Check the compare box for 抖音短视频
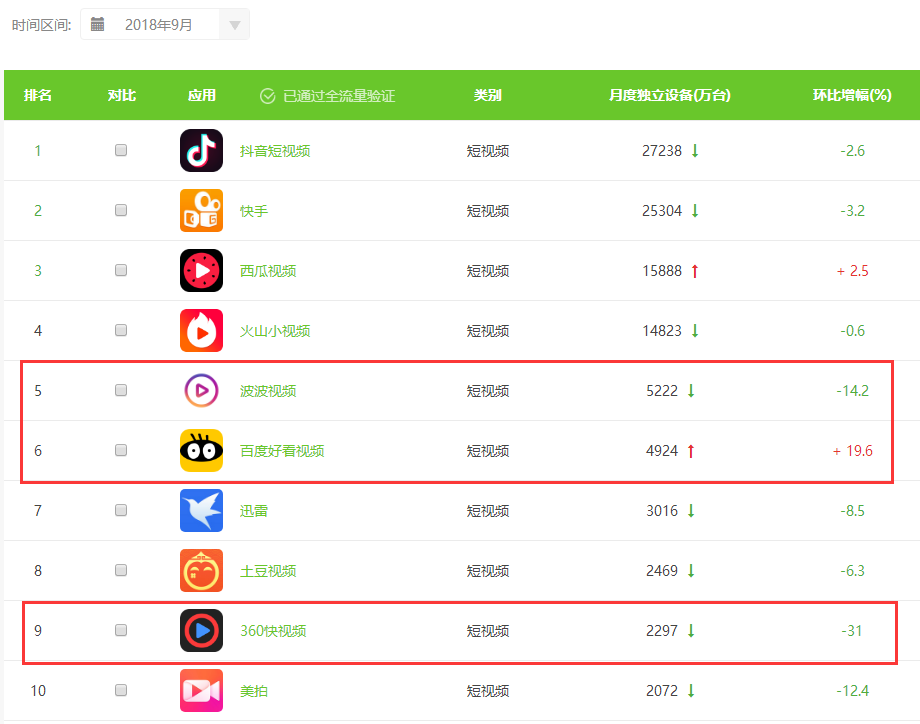Viewport: 920px width, 724px height. [121, 150]
